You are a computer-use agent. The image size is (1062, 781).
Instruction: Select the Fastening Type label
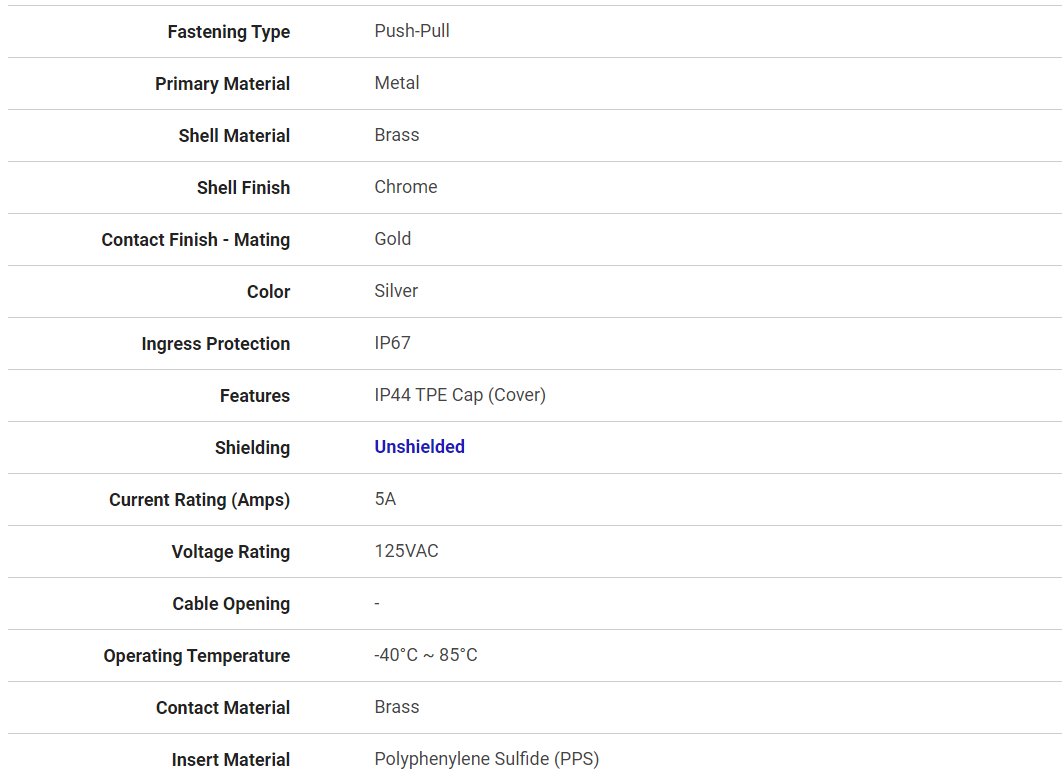click(x=229, y=32)
